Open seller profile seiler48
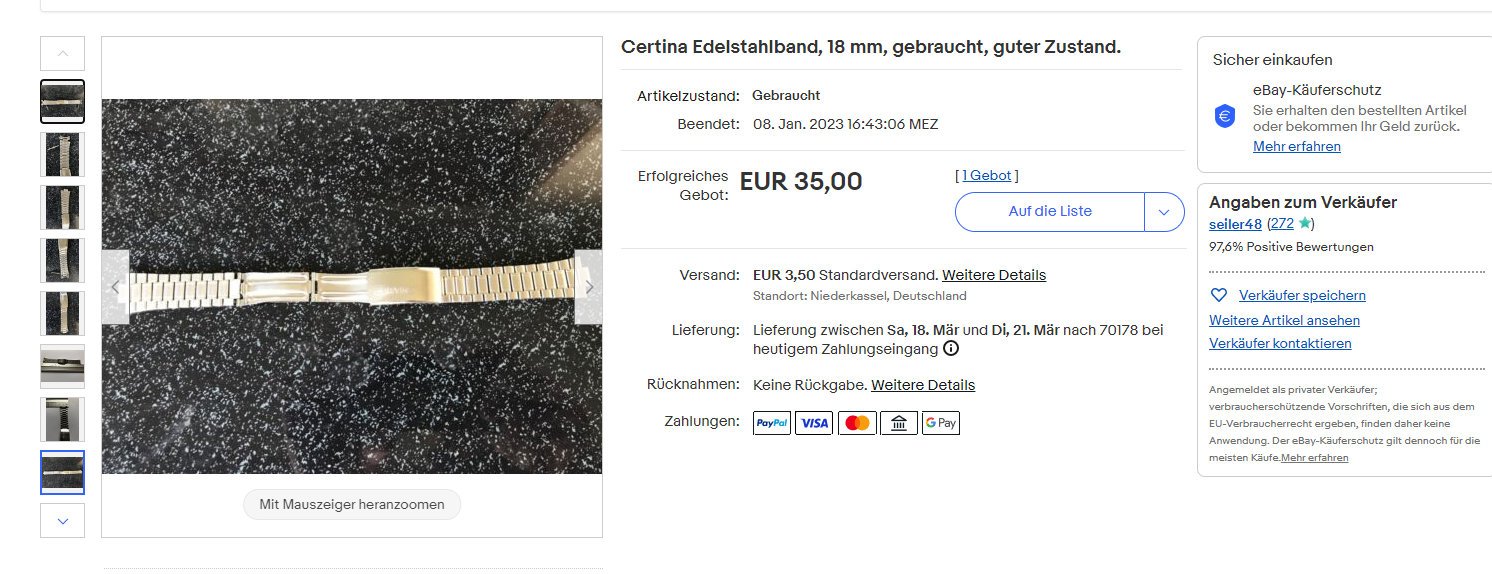 click(x=1235, y=224)
